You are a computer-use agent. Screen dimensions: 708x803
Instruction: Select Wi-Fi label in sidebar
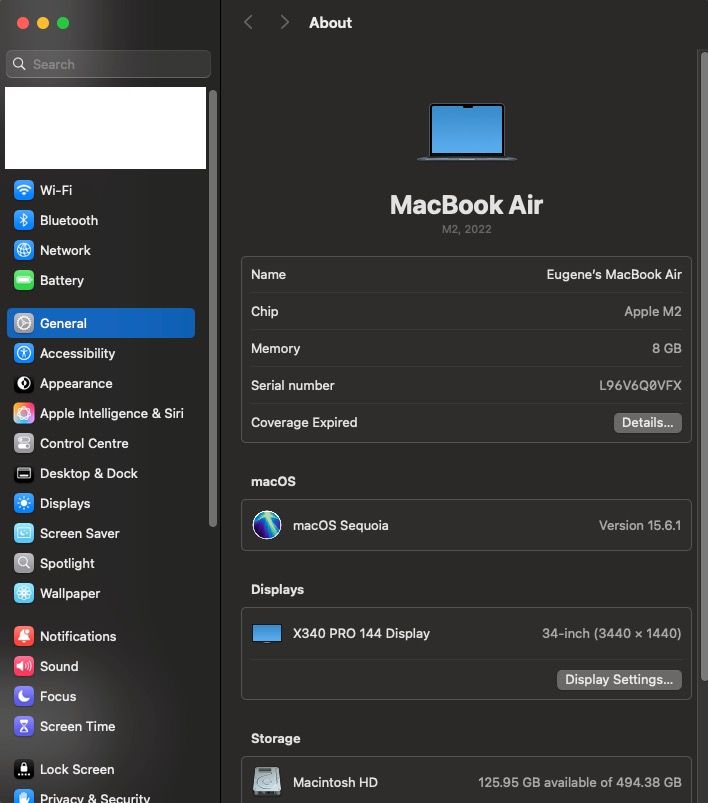pyautogui.click(x=56, y=190)
